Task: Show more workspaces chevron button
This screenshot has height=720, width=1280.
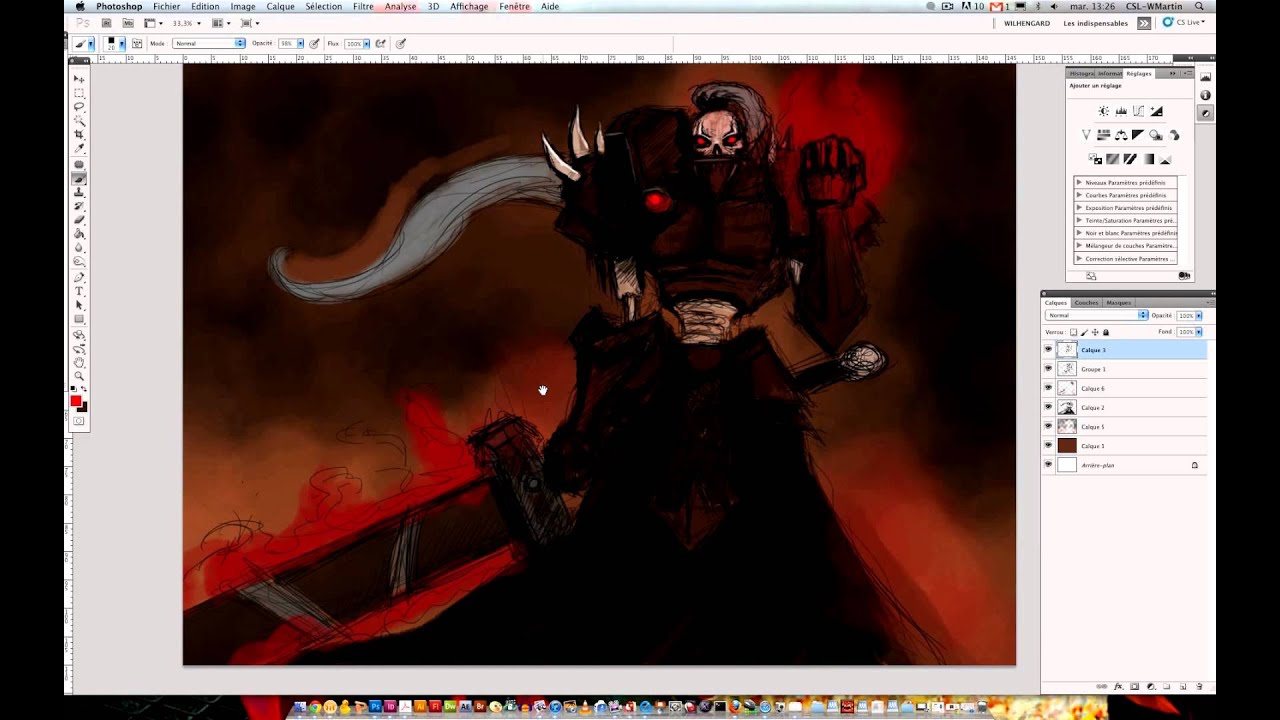Action: pyautogui.click(x=1144, y=23)
